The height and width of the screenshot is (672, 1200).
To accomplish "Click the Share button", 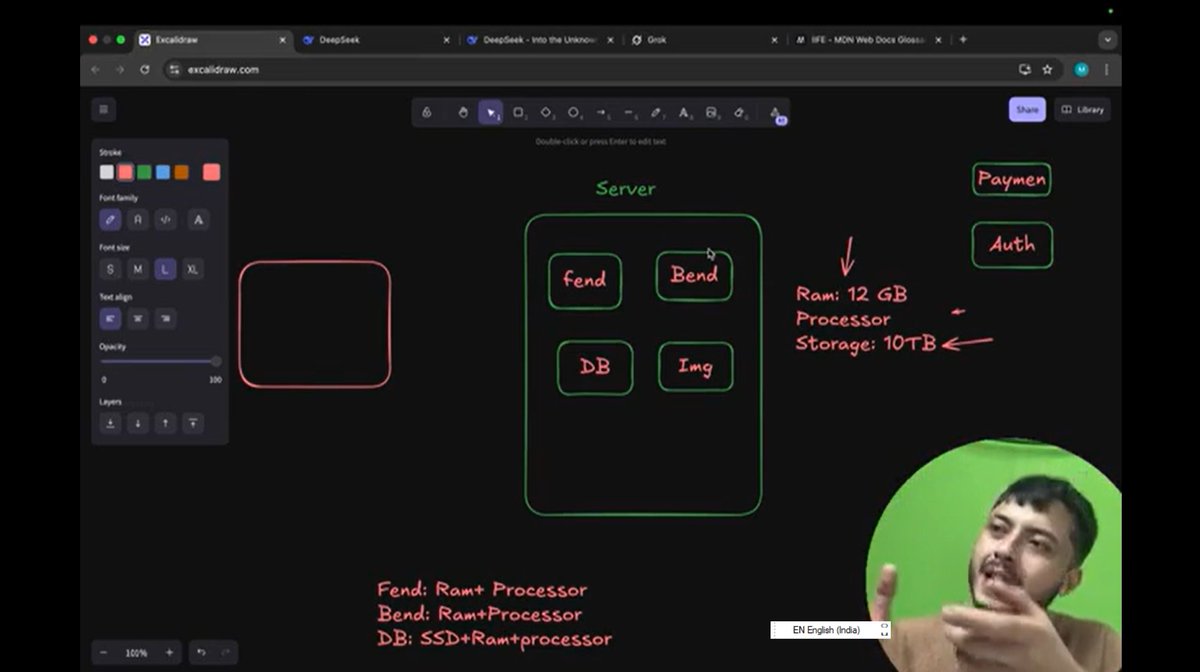I will point(1026,110).
